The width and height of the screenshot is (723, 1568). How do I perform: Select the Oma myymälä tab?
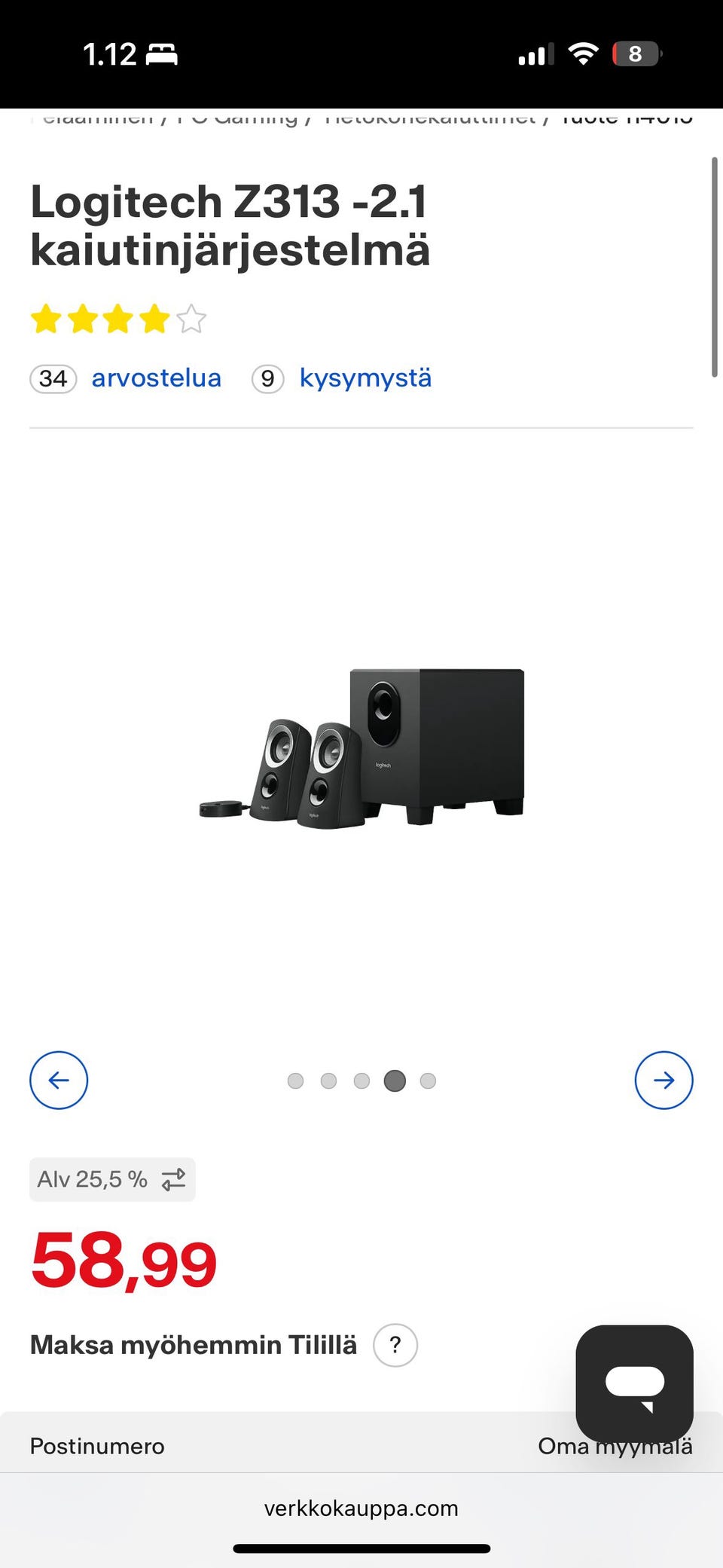tap(615, 1446)
